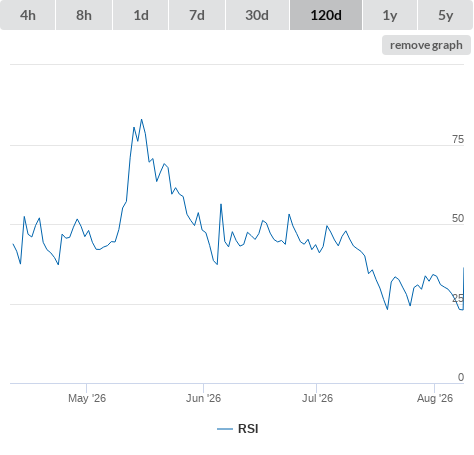Click the remove graph button
This screenshot has width=474, height=455.
click(426, 45)
